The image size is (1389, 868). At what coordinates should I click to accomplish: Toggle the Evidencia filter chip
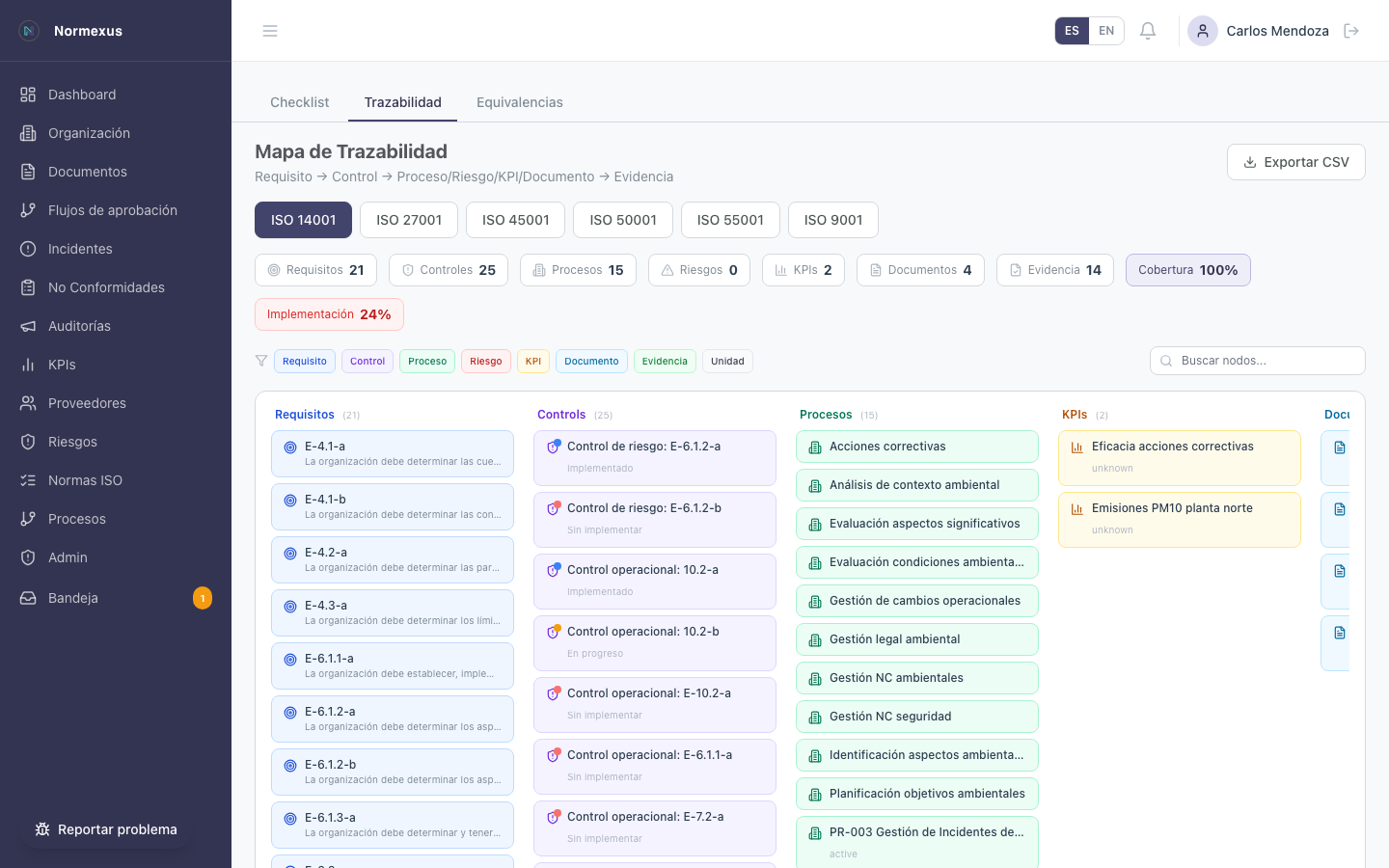click(x=665, y=361)
